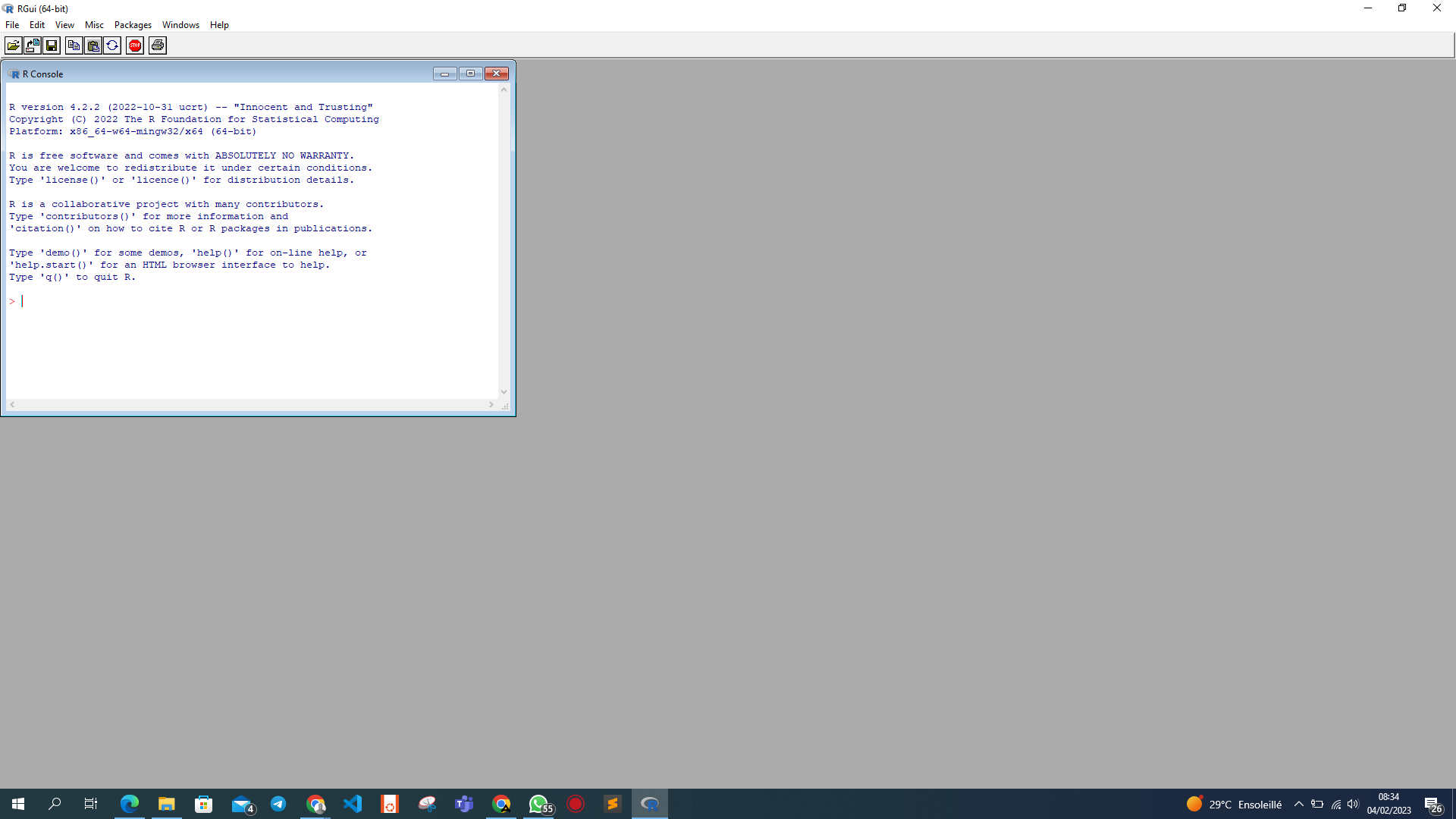Click the Print toolbar icon
The height and width of the screenshot is (819, 1456).
[x=158, y=45]
